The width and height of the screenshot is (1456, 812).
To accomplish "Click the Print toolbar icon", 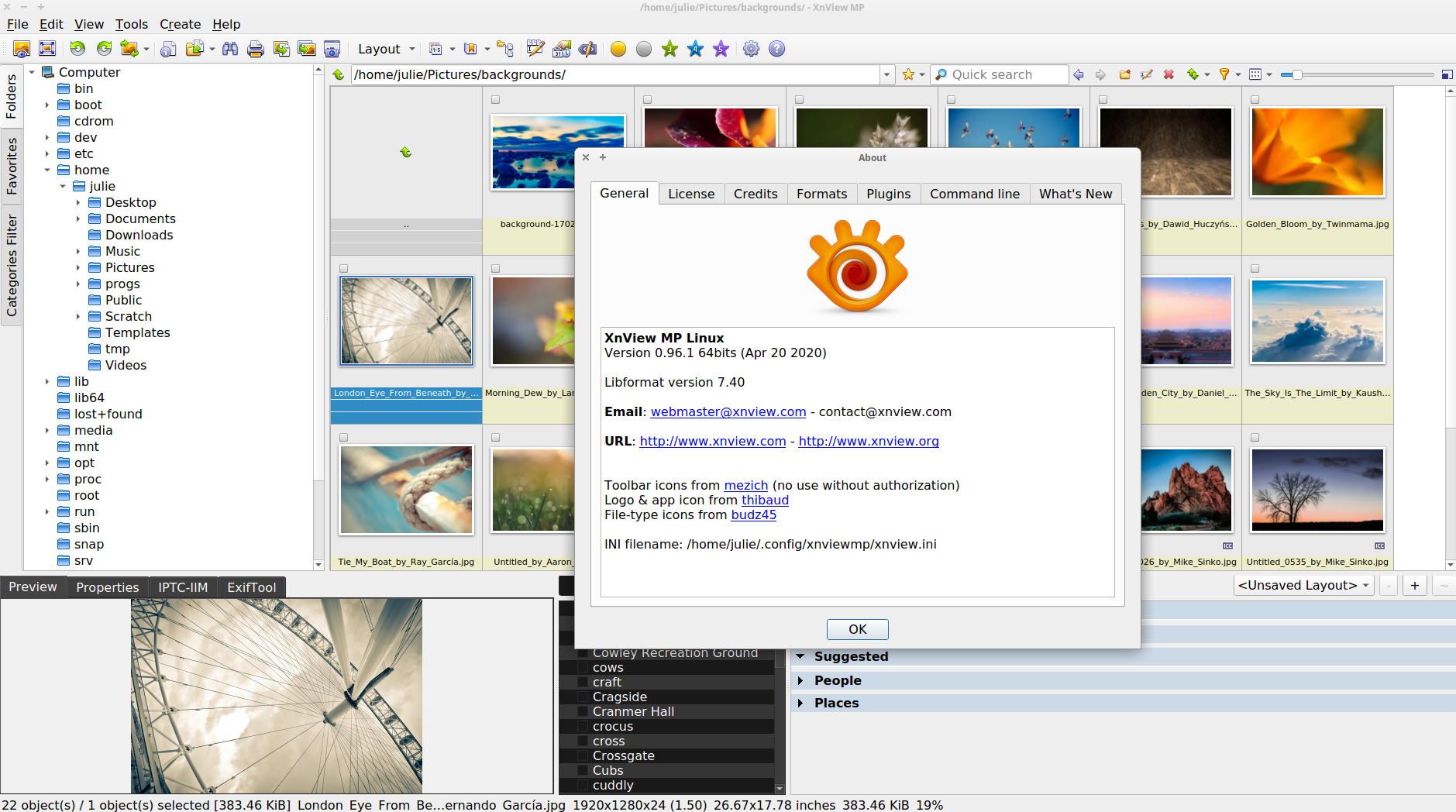I will click(x=255, y=50).
